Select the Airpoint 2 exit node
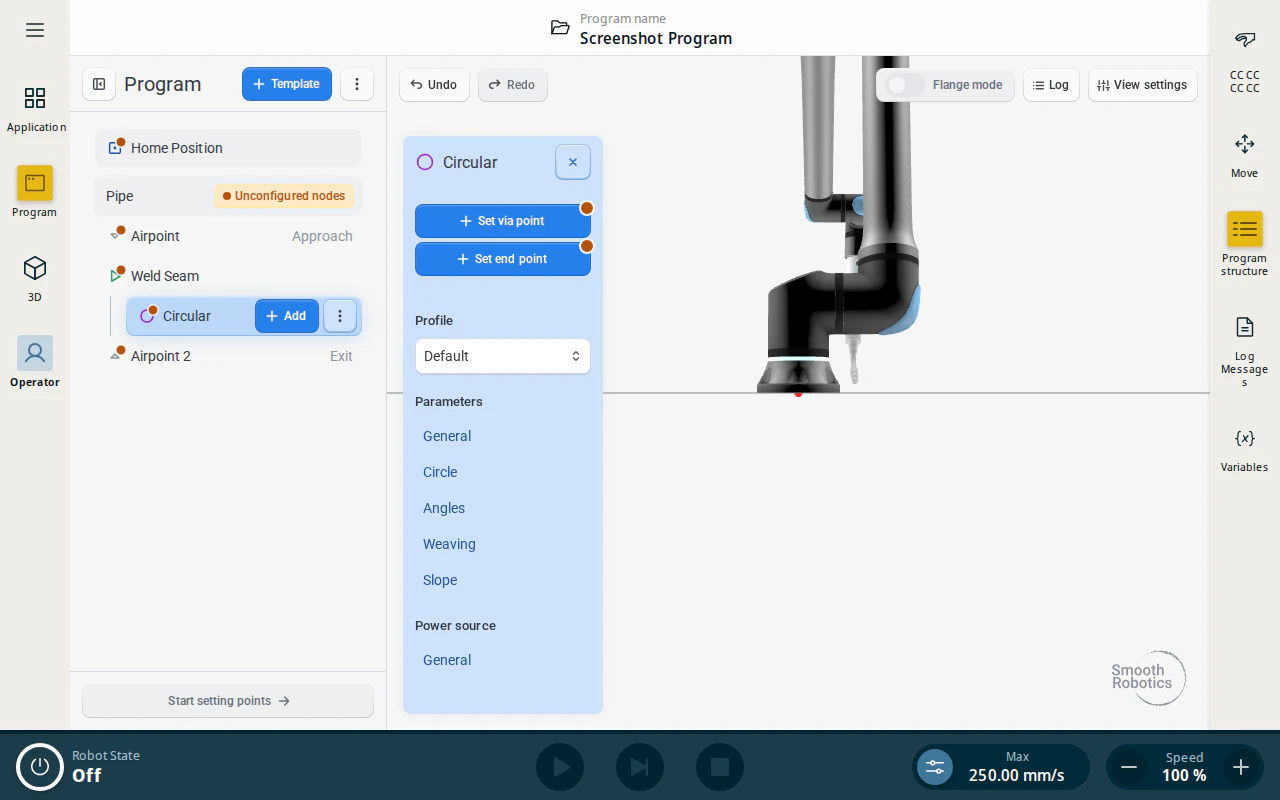This screenshot has width=1280, height=800. point(228,356)
